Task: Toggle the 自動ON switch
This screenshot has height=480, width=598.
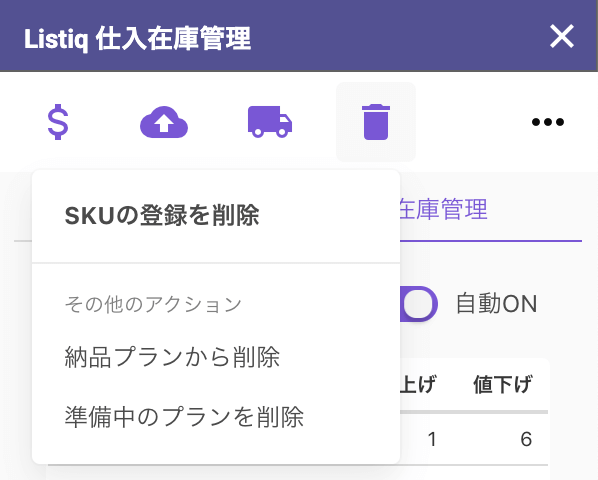Action: click(x=419, y=304)
